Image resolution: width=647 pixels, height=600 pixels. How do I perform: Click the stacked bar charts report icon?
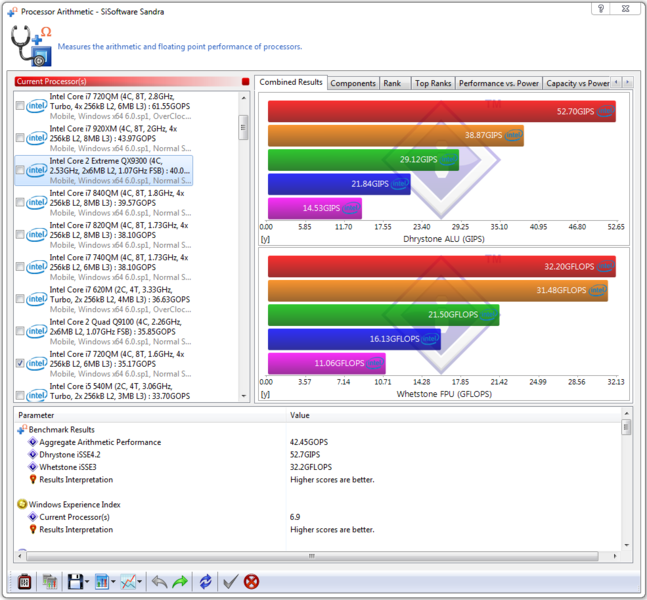(50, 582)
